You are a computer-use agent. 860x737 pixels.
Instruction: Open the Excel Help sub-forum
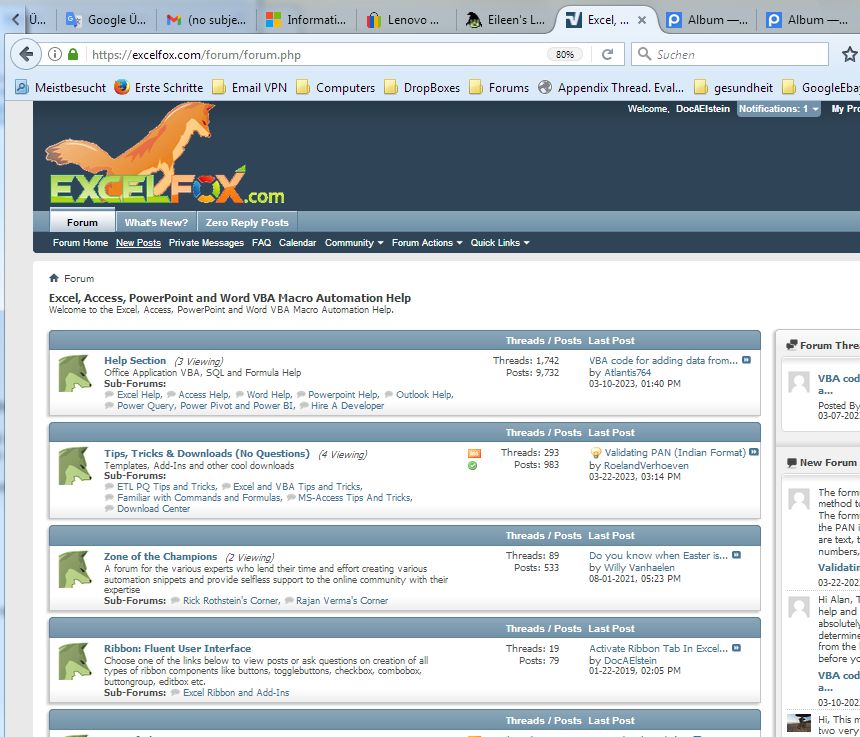[x=139, y=394]
